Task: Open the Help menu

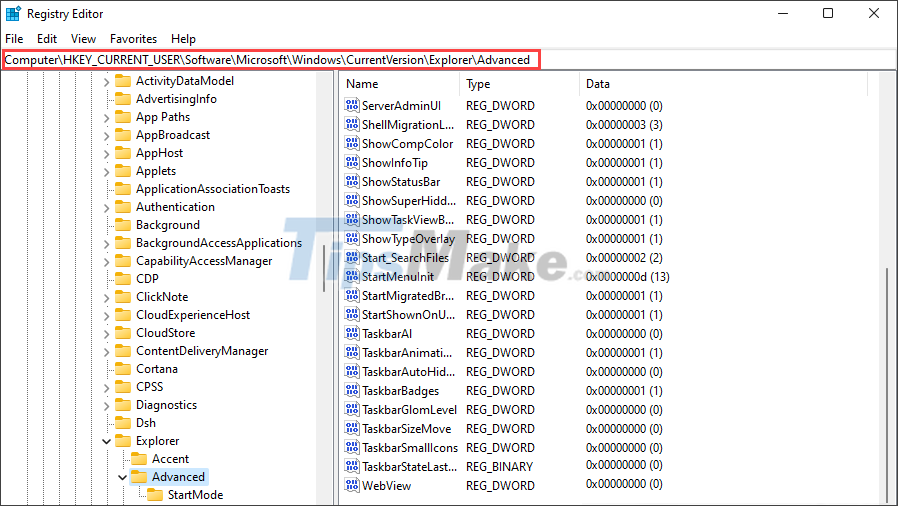Action: [x=183, y=39]
